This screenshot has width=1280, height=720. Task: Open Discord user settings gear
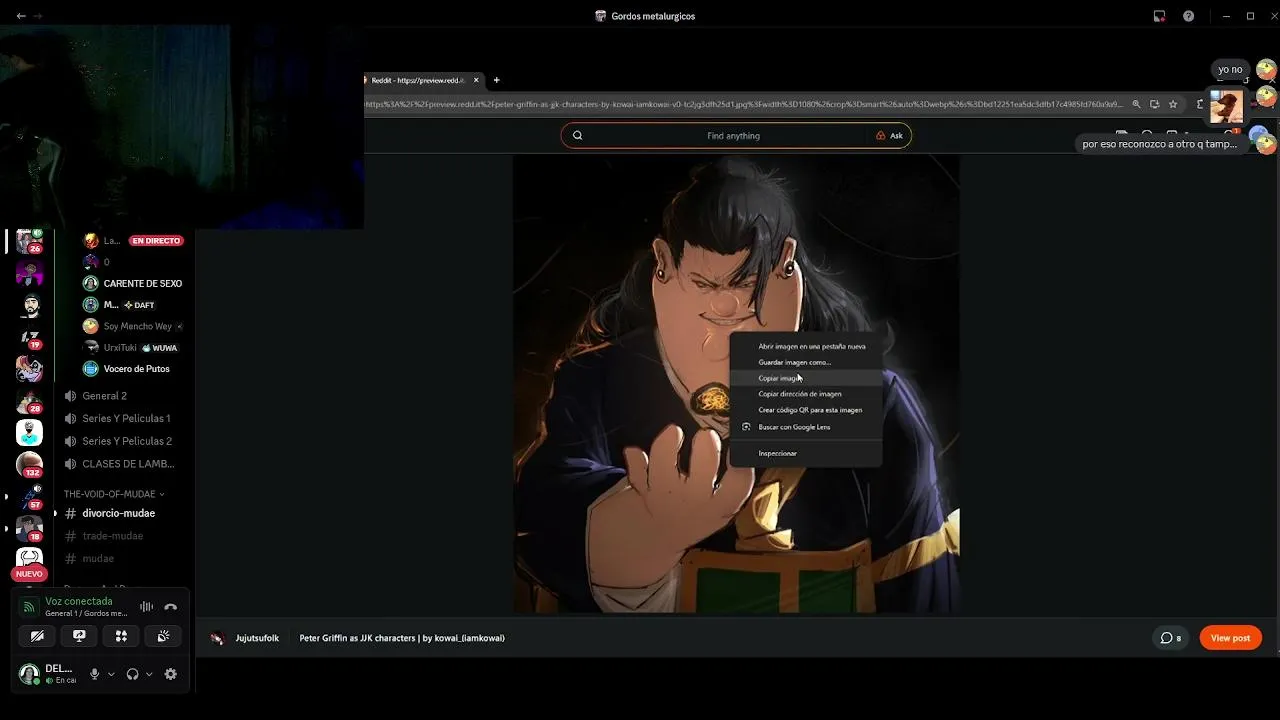click(171, 674)
